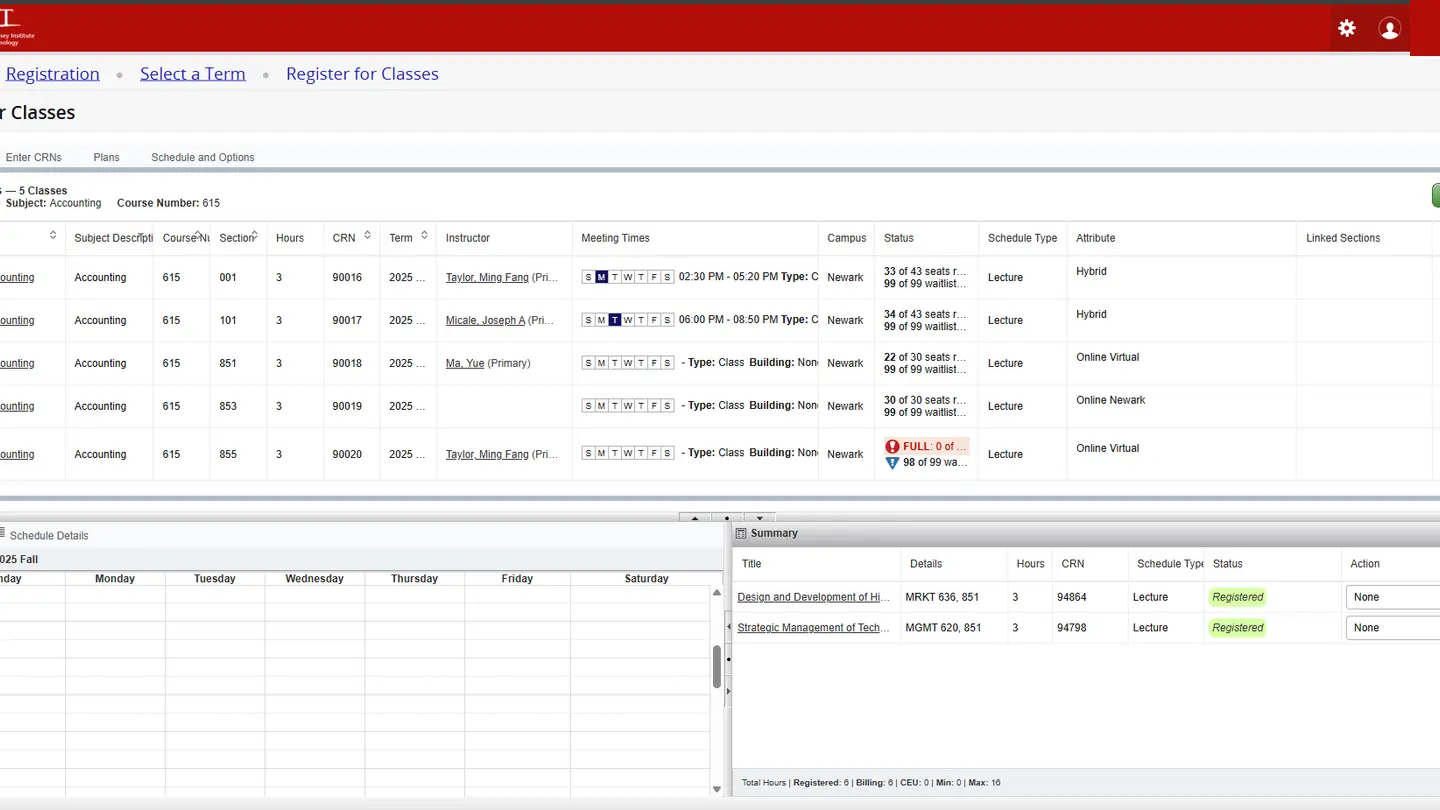Click Registered status for CRN 94798
The height and width of the screenshot is (810, 1440).
(1238, 628)
